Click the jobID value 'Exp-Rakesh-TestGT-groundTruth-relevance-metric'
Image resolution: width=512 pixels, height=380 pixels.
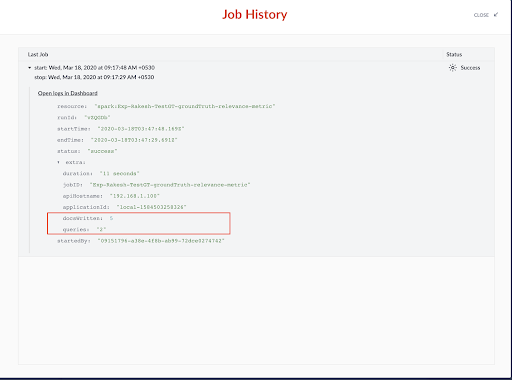[170, 185]
